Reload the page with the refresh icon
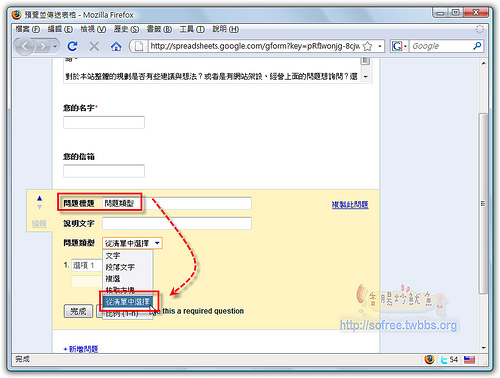The width and height of the screenshot is (500, 378). pyautogui.click(x=72, y=46)
